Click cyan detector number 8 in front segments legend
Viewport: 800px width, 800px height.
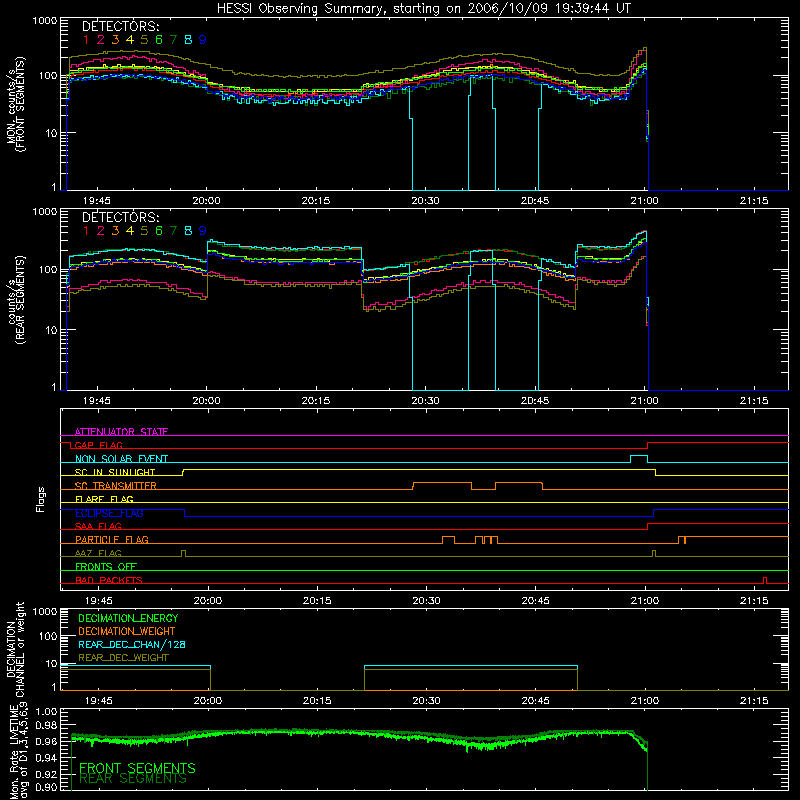tap(188, 40)
